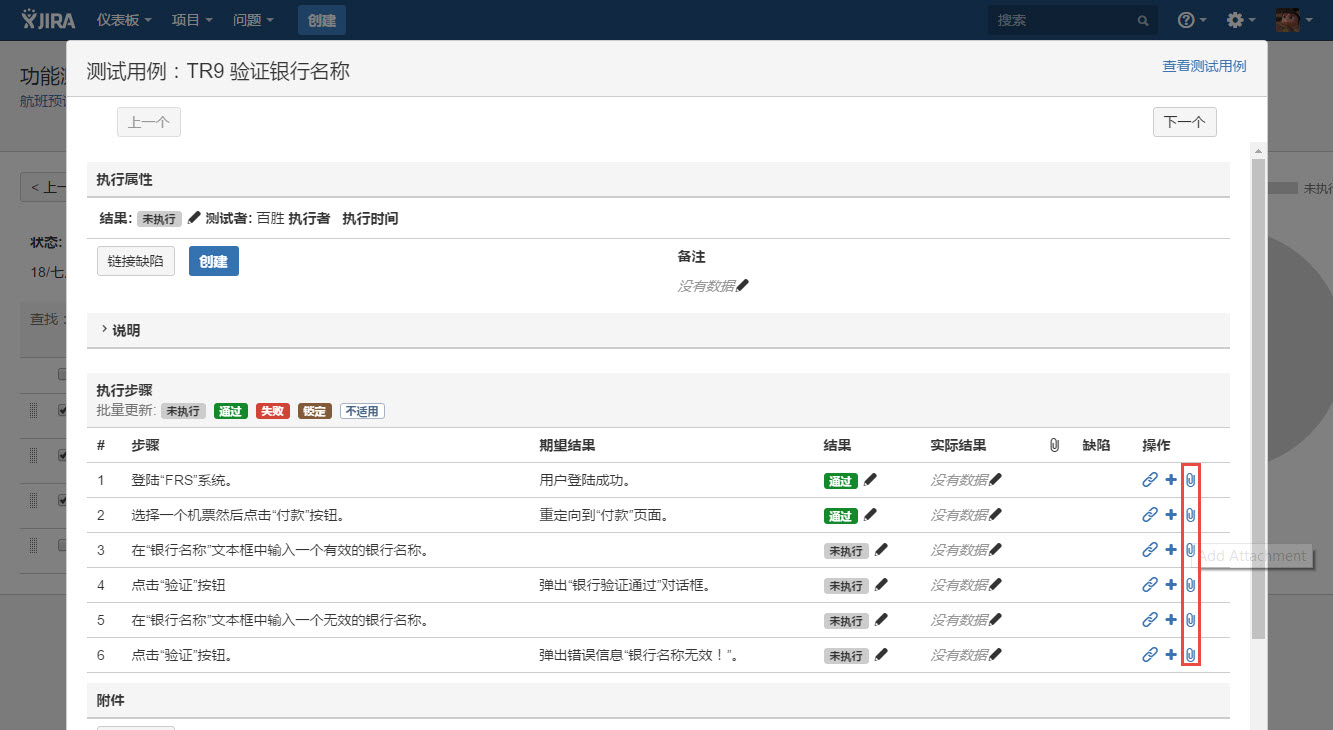This screenshot has width=1333, height=730.
Task: Open the 问题 dropdown menu
Action: 253,20
